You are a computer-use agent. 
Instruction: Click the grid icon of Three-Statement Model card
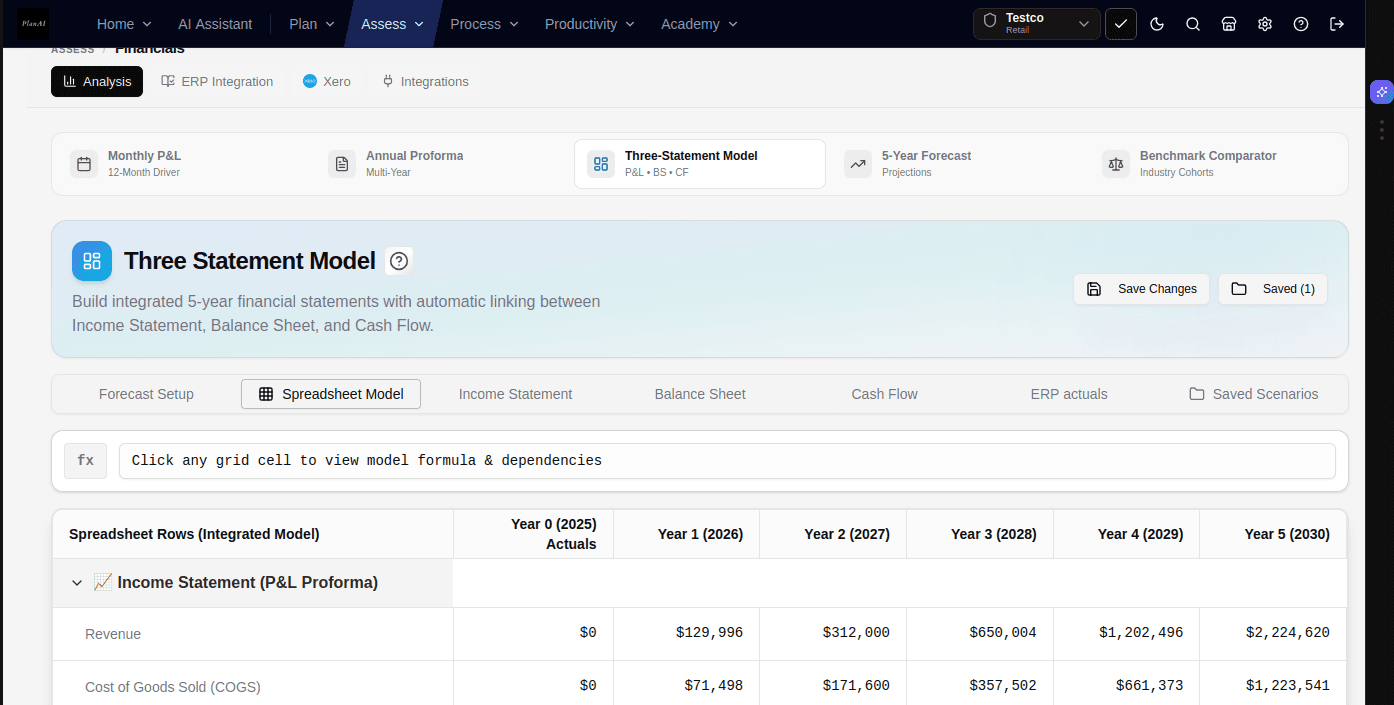pos(601,164)
